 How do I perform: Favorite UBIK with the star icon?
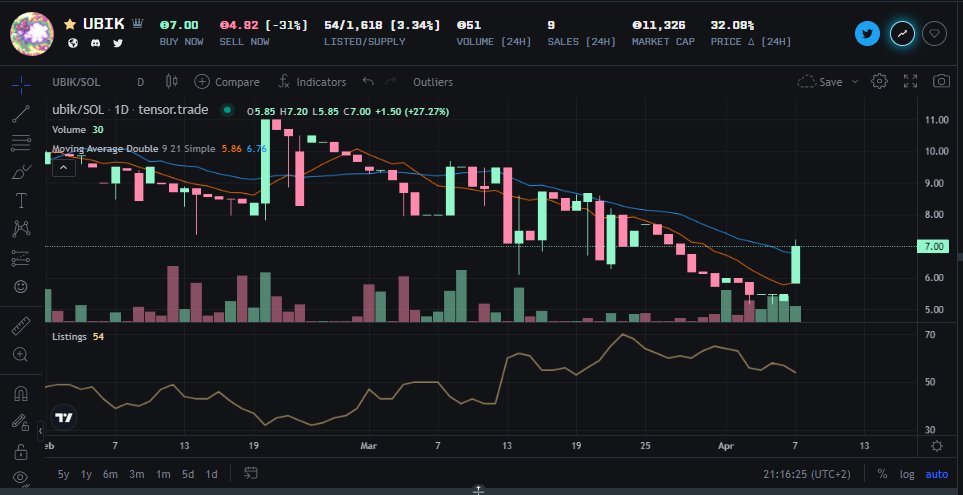[x=70, y=24]
